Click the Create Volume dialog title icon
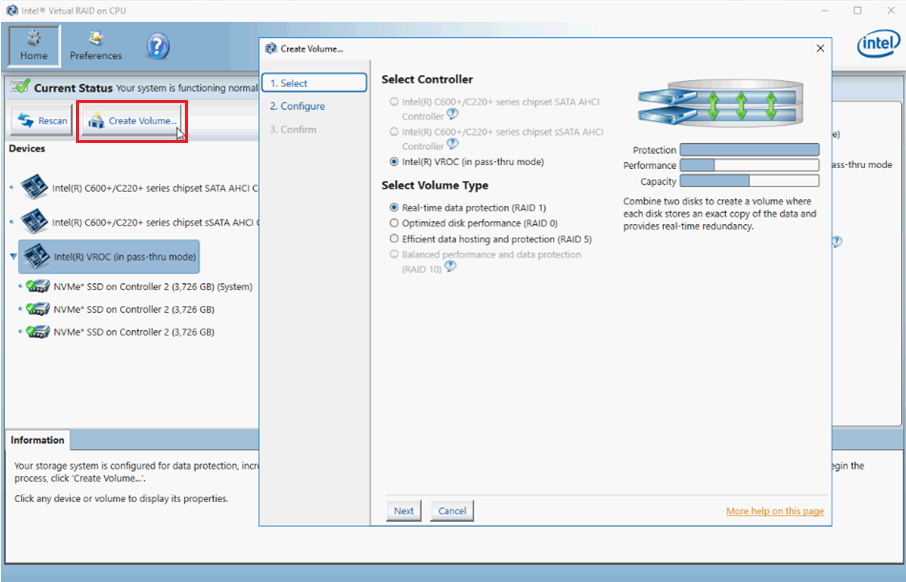Screen dimensions: 906x582 270,49
